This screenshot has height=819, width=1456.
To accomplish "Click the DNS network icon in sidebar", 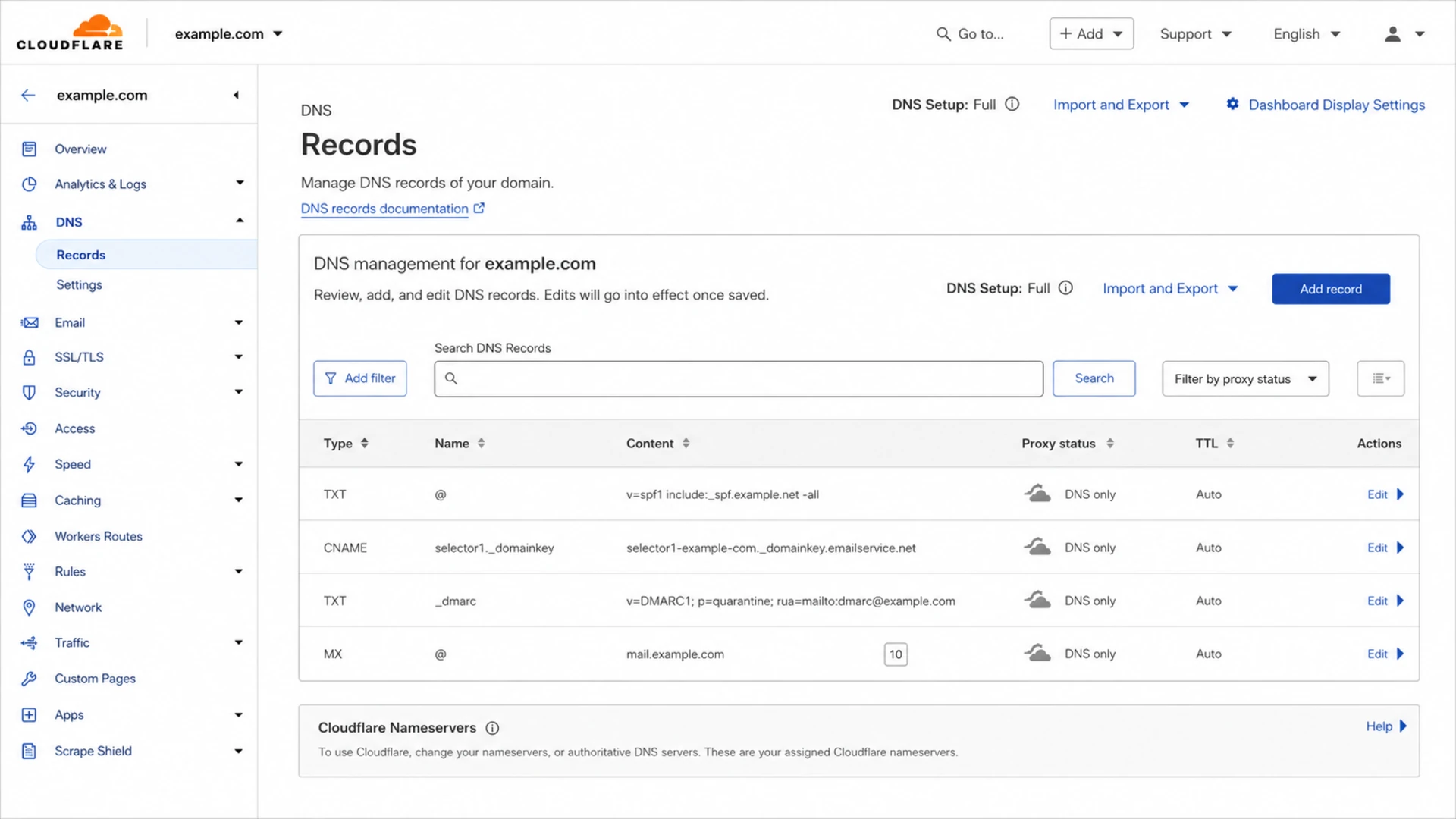I will point(29,222).
